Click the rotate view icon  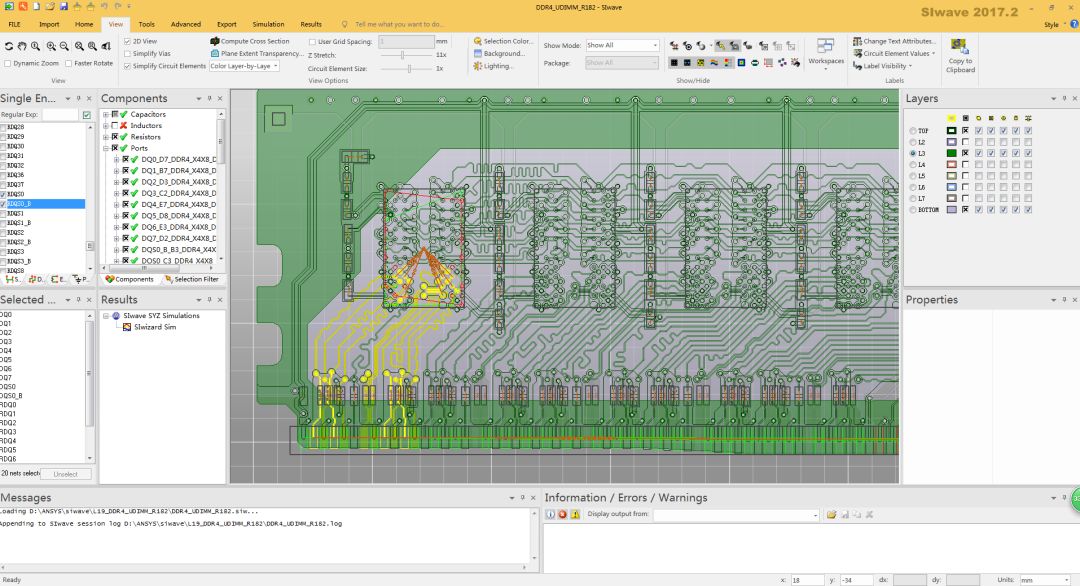pos(8,46)
